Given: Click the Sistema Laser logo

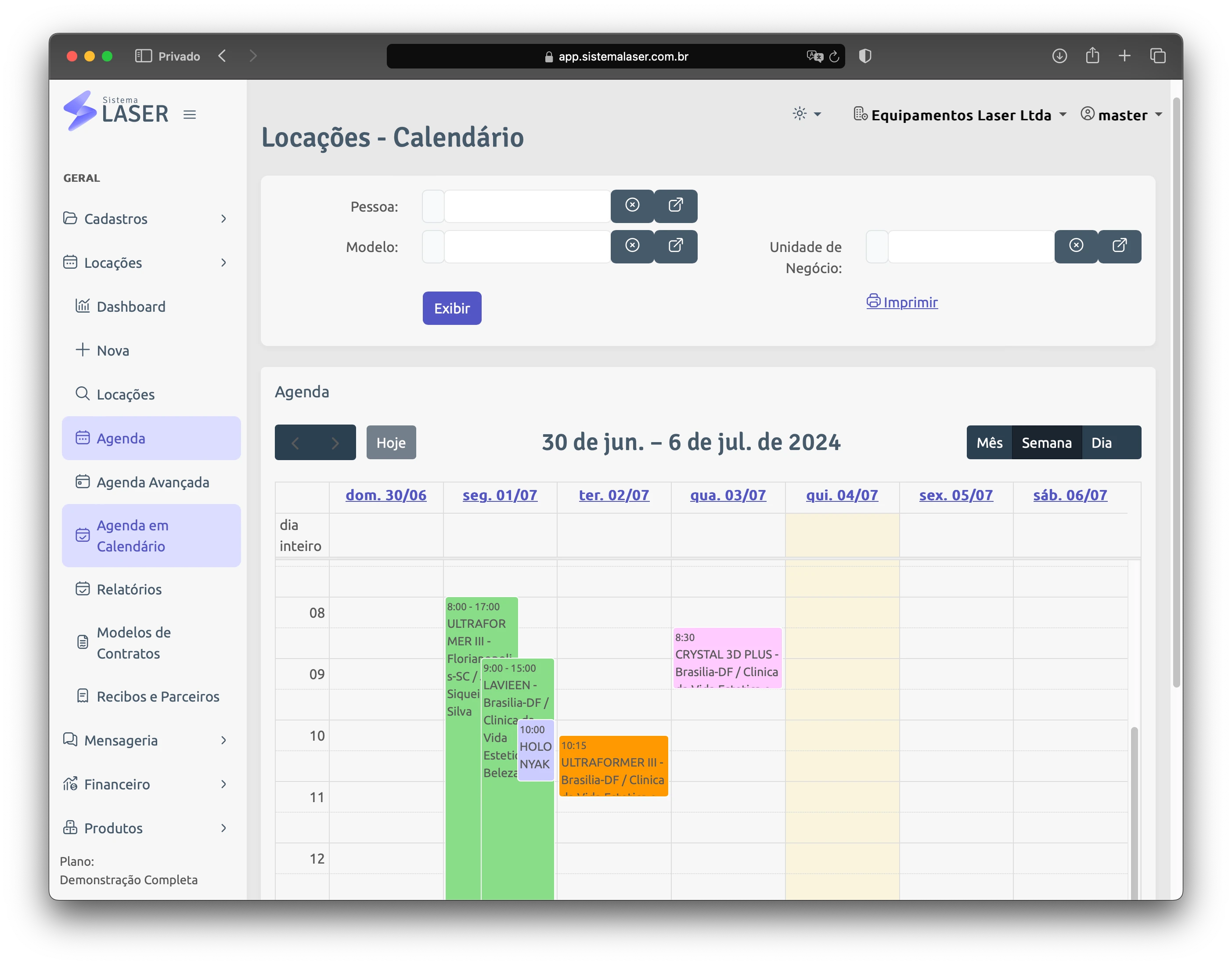Looking at the screenshot, I should [116, 111].
